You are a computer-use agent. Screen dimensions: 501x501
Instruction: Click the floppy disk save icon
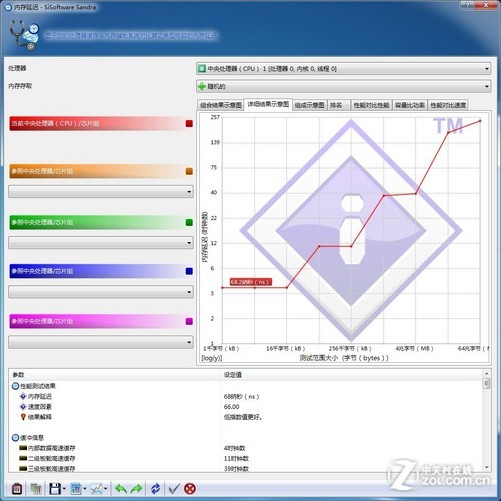click(55, 489)
